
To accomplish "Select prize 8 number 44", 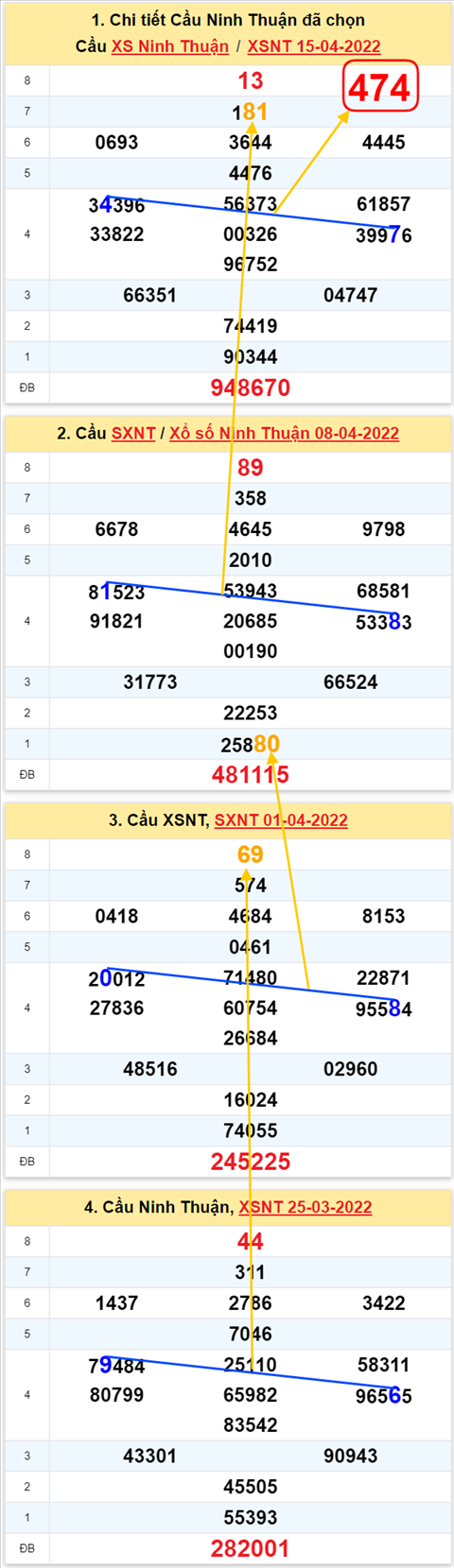I will point(251,1242).
